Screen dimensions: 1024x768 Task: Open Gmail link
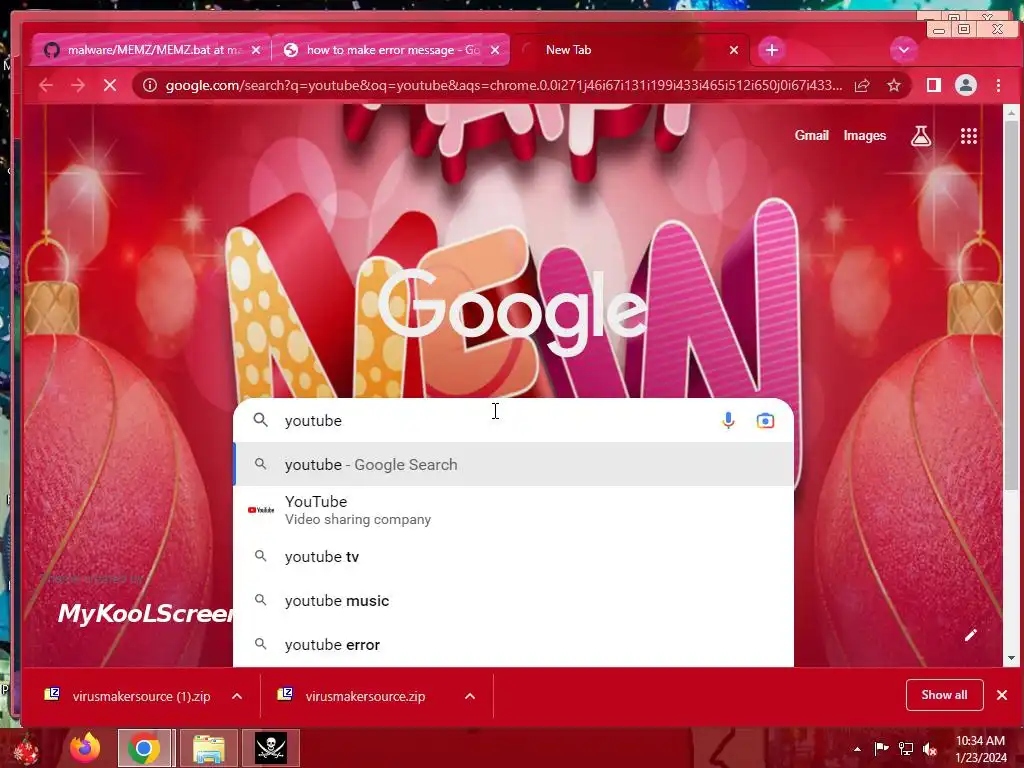812,135
